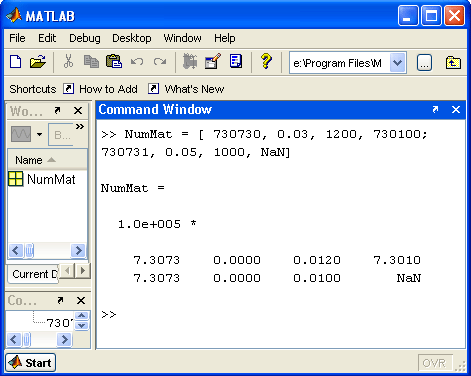471x376 pixels.
Task: Sort workspace by the Name column header
Action: coord(47,160)
